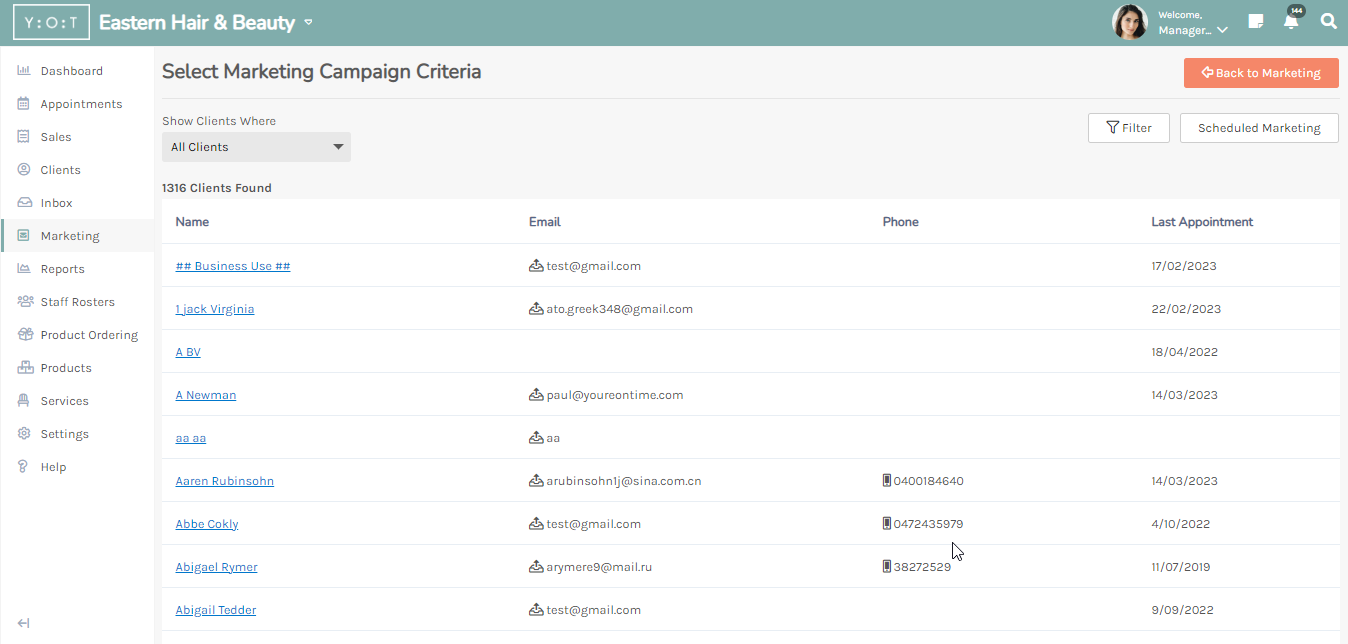Screen dimensions: 1348x644
Task: Open Services from the sidebar
Action: [64, 401]
